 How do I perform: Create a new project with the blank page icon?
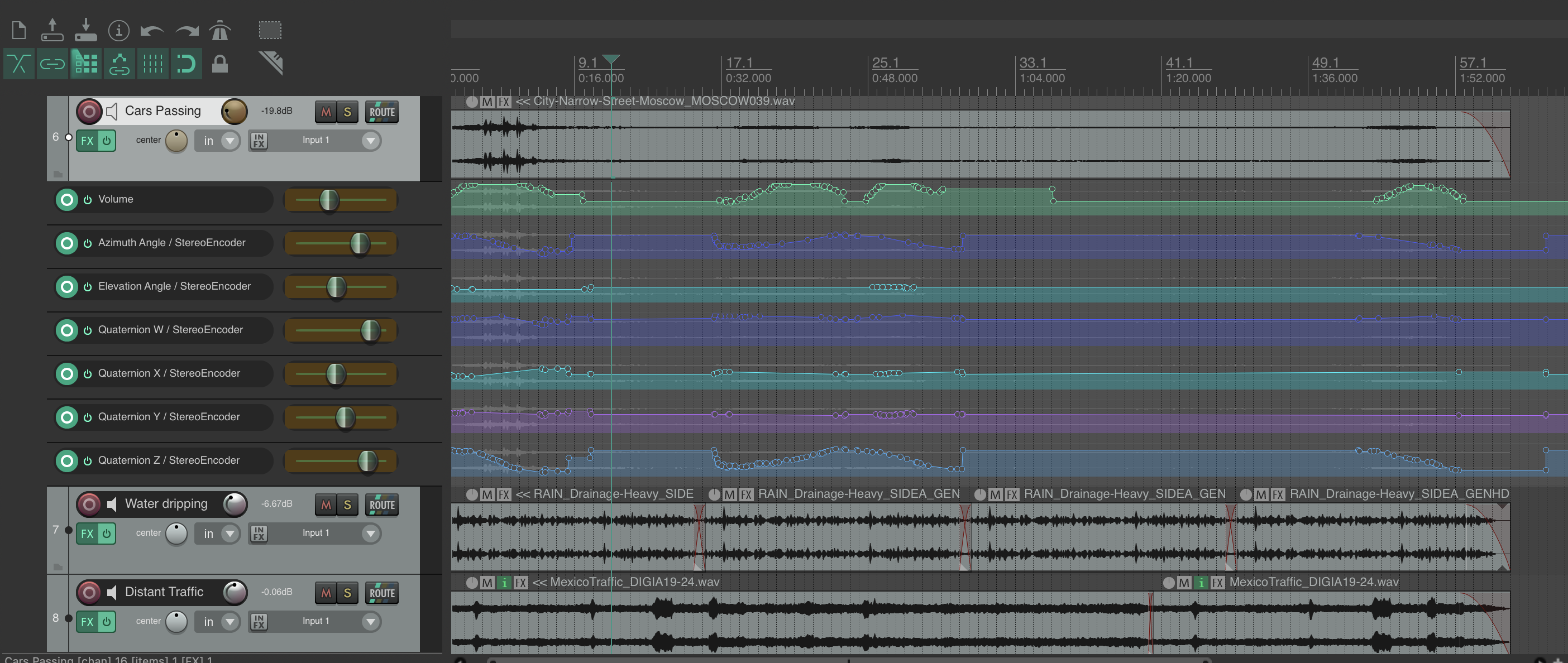click(x=19, y=30)
